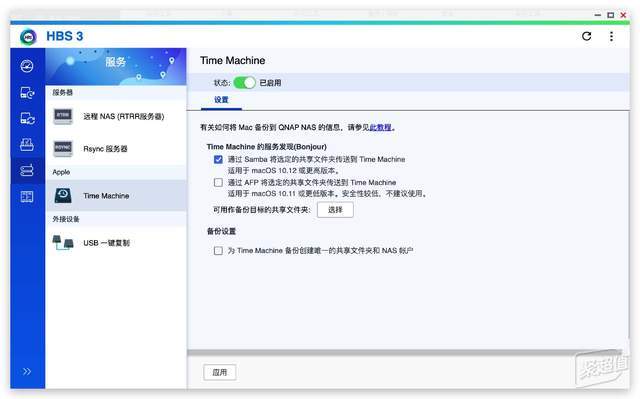This screenshot has height=399, width=640.
Task: Expand the sidebar with double chevron
Action: pyautogui.click(x=27, y=371)
